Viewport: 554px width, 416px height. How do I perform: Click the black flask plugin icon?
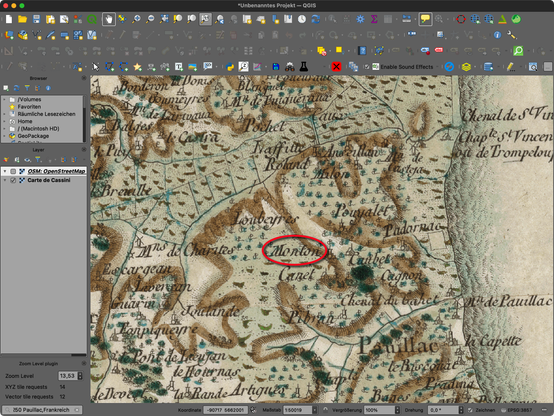[x=303, y=66]
